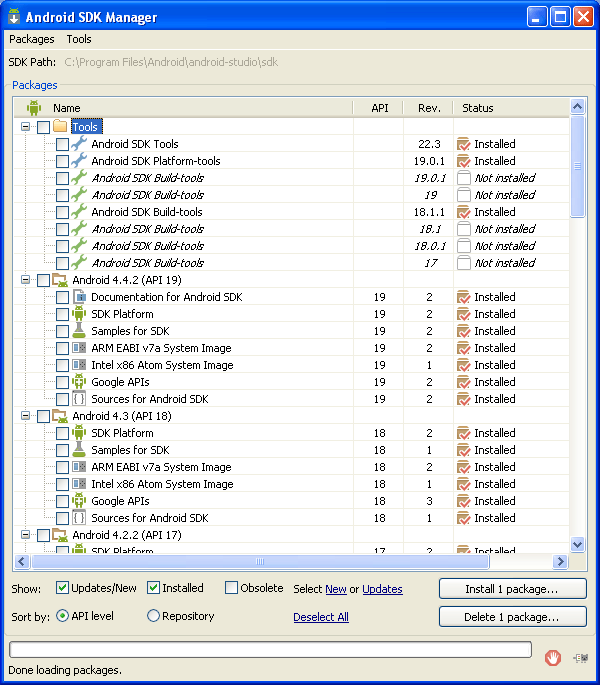Image resolution: width=600 pixels, height=685 pixels.
Task: Click the API 18 Google APIs icon
Action: point(79,501)
